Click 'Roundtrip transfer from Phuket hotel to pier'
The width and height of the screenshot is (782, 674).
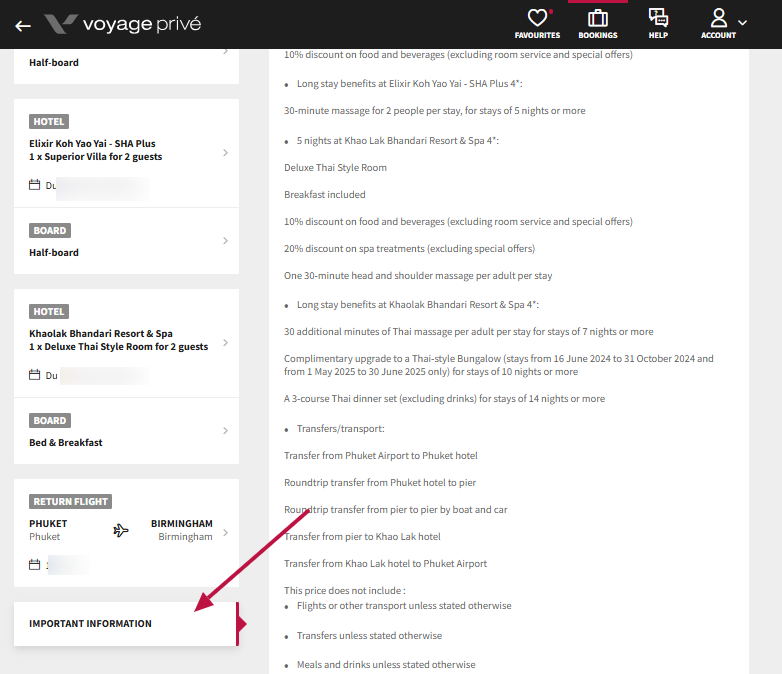point(380,482)
